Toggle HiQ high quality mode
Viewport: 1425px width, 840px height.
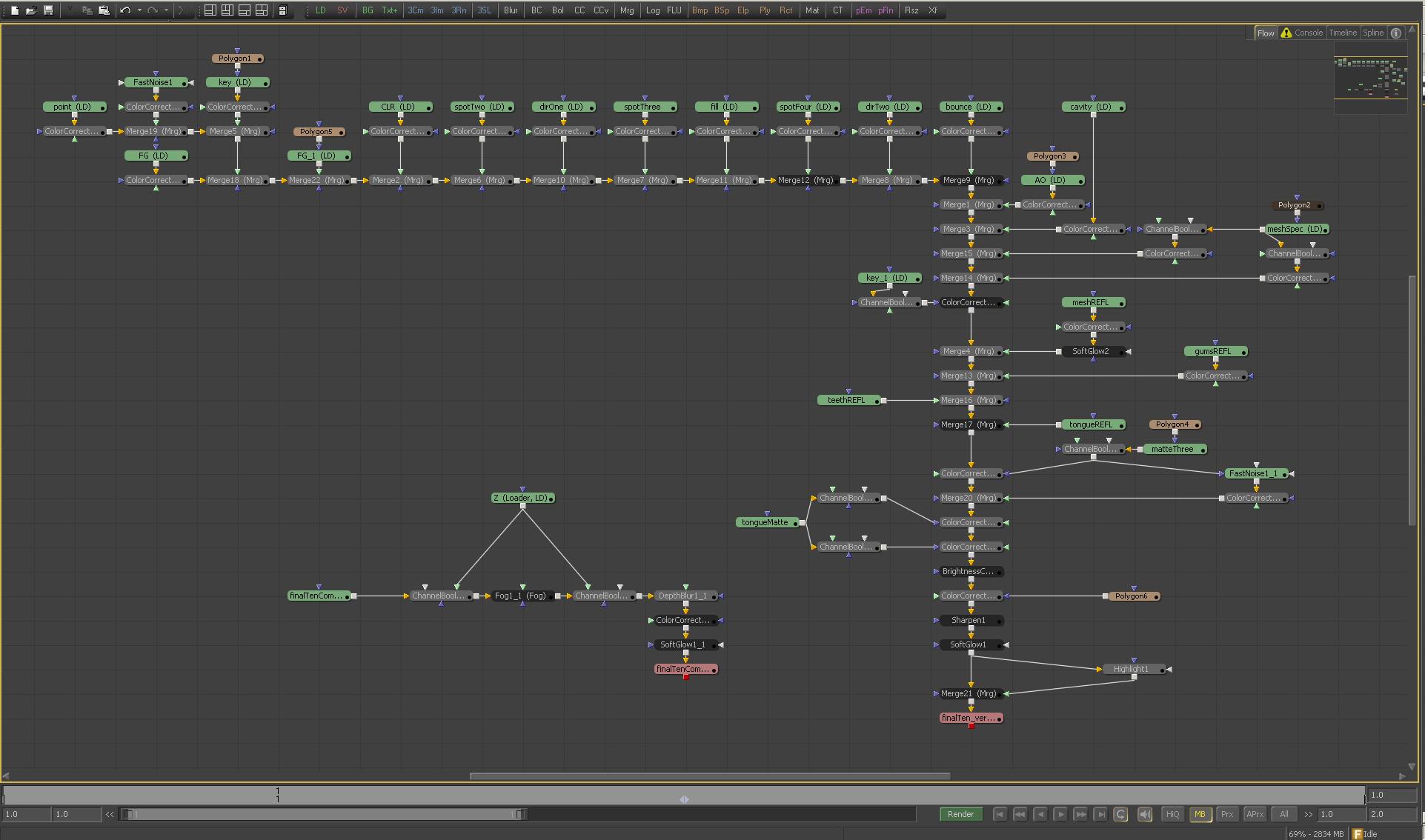tap(1172, 814)
